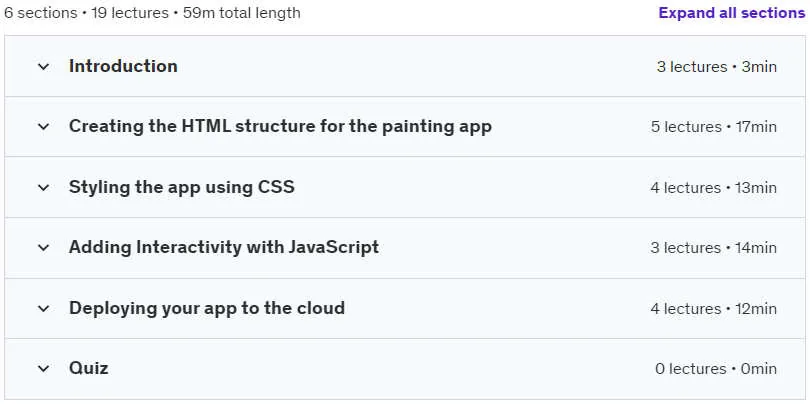This screenshot has width=810, height=404.
Task: Click the 3 lectures • 3min label
Action: 716,67
